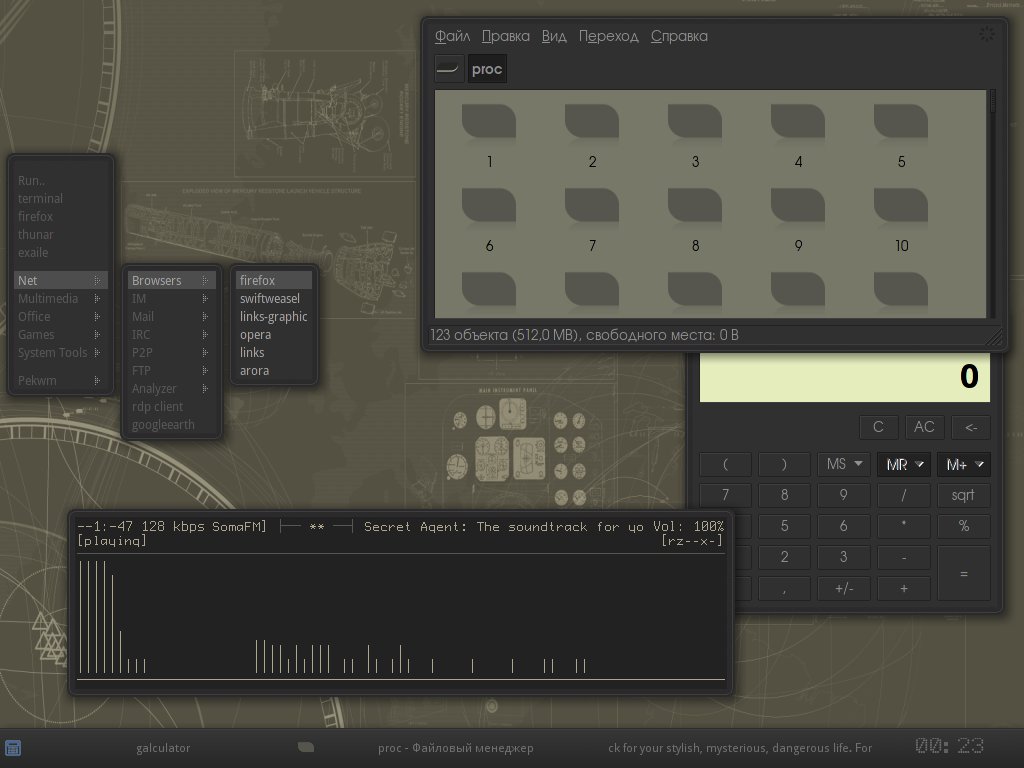Click calculator AC button
Screen dimensions: 1024x768
coord(924,427)
